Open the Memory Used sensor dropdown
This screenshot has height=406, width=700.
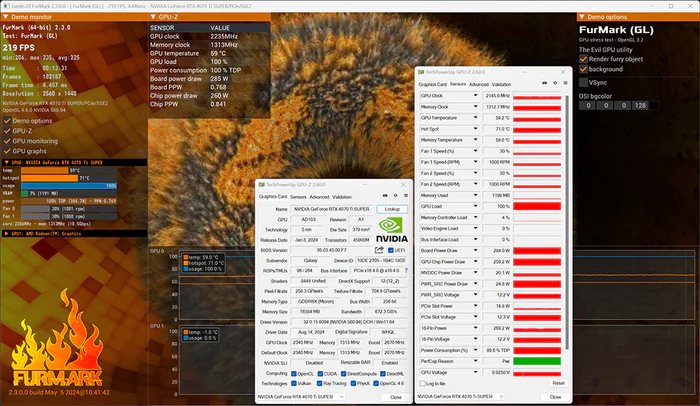[475, 195]
